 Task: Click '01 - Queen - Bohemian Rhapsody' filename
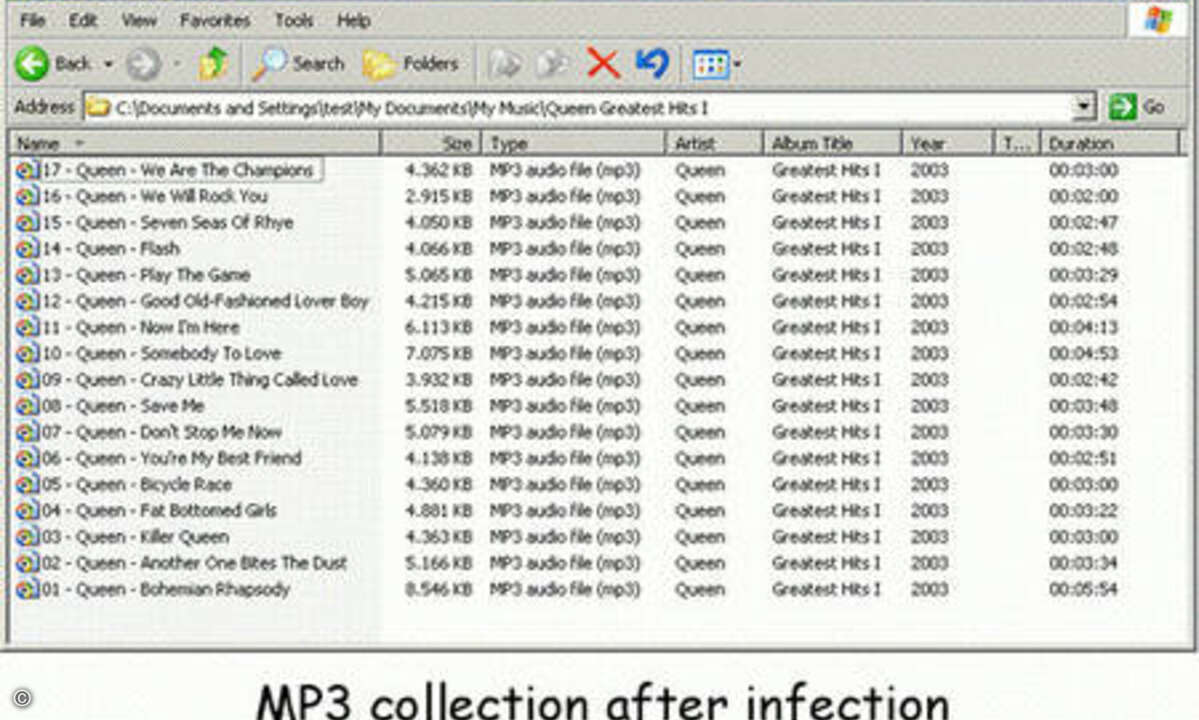(166, 589)
